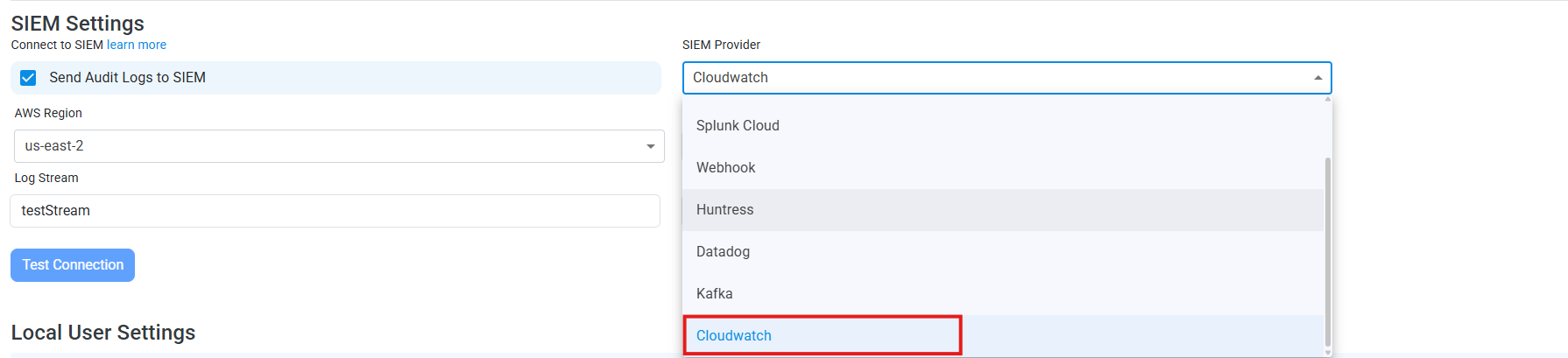Open the AWS Region dropdown
Image resolution: width=1568 pixels, height=358 pixels.
(339, 146)
